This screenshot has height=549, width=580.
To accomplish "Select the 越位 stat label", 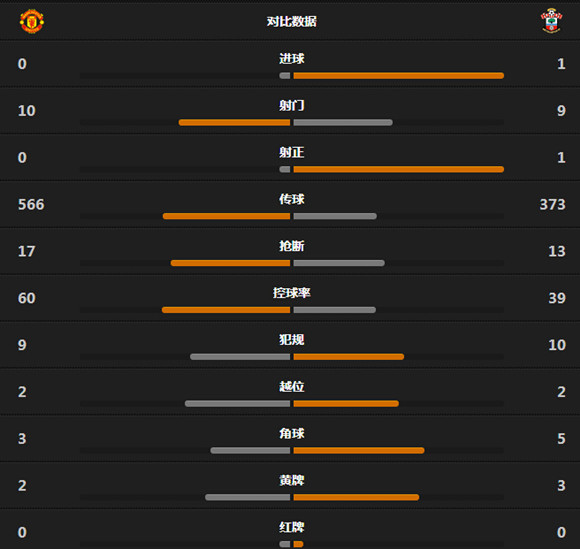I will coord(291,386).
